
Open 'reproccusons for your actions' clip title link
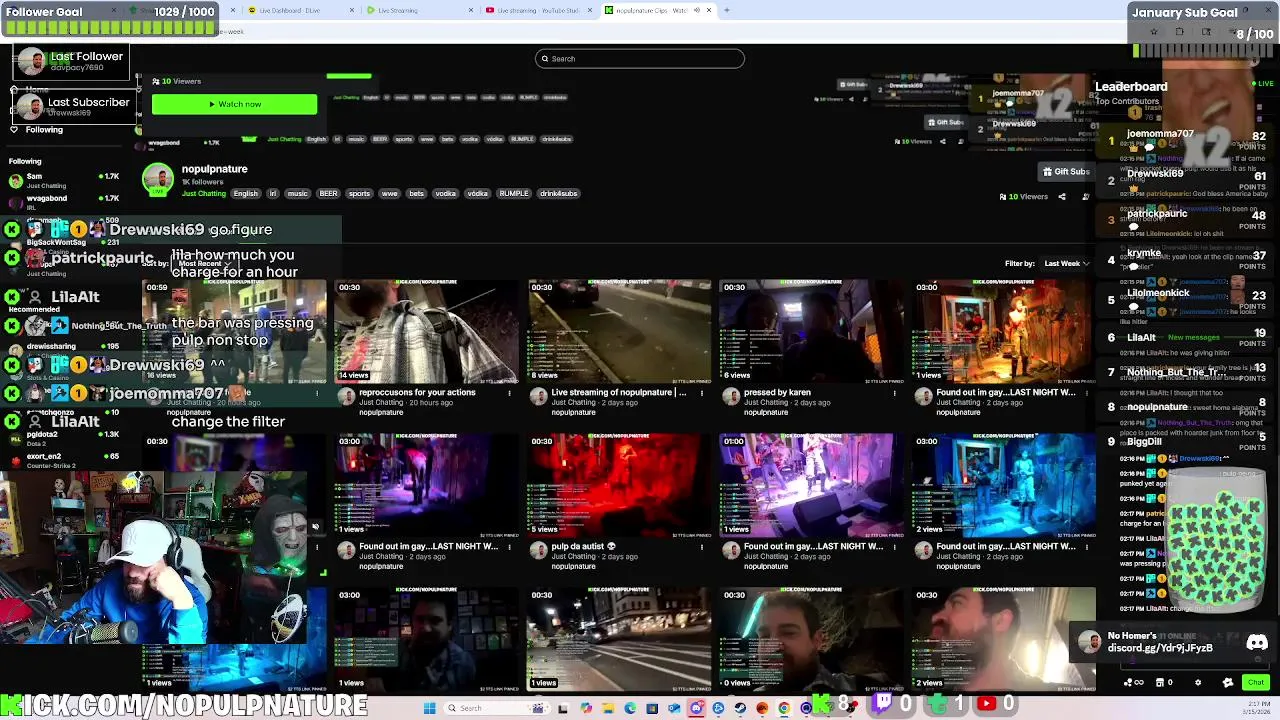point(417,392)
